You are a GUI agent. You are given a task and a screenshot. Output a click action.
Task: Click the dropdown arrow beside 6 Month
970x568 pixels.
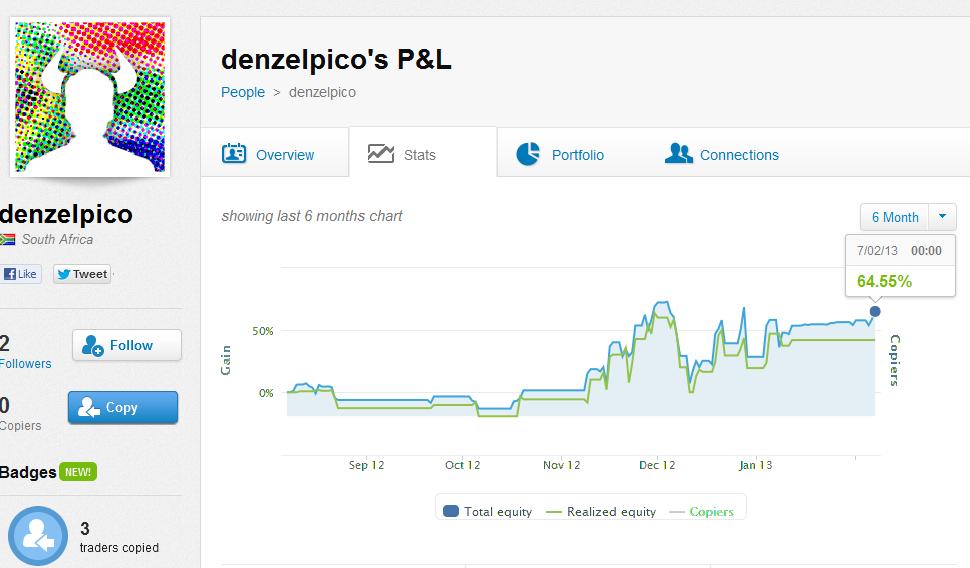point(943,217)
